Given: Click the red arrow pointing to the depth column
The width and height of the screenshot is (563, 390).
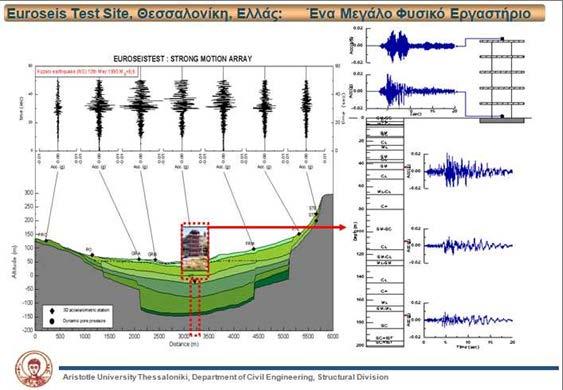Looking at the screenshot, I should 276,227.
